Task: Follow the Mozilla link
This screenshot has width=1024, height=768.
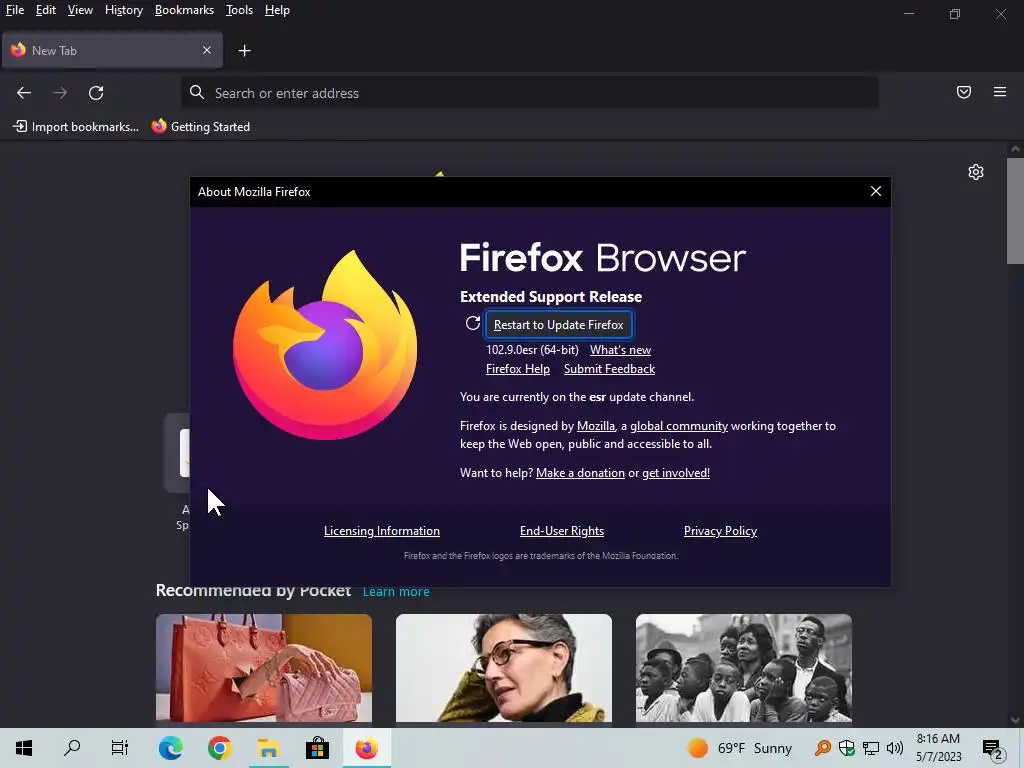Action: [x=596, y=426]
